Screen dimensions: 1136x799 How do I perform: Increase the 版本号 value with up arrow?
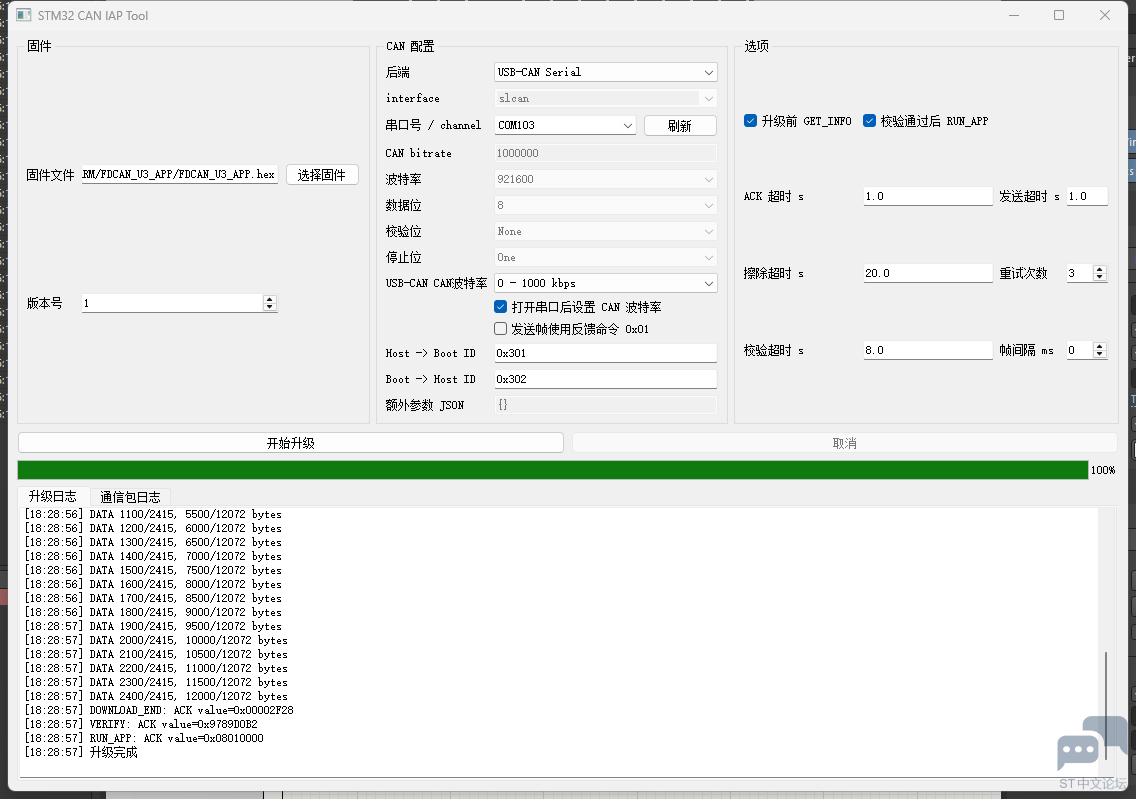click(270, 299)
